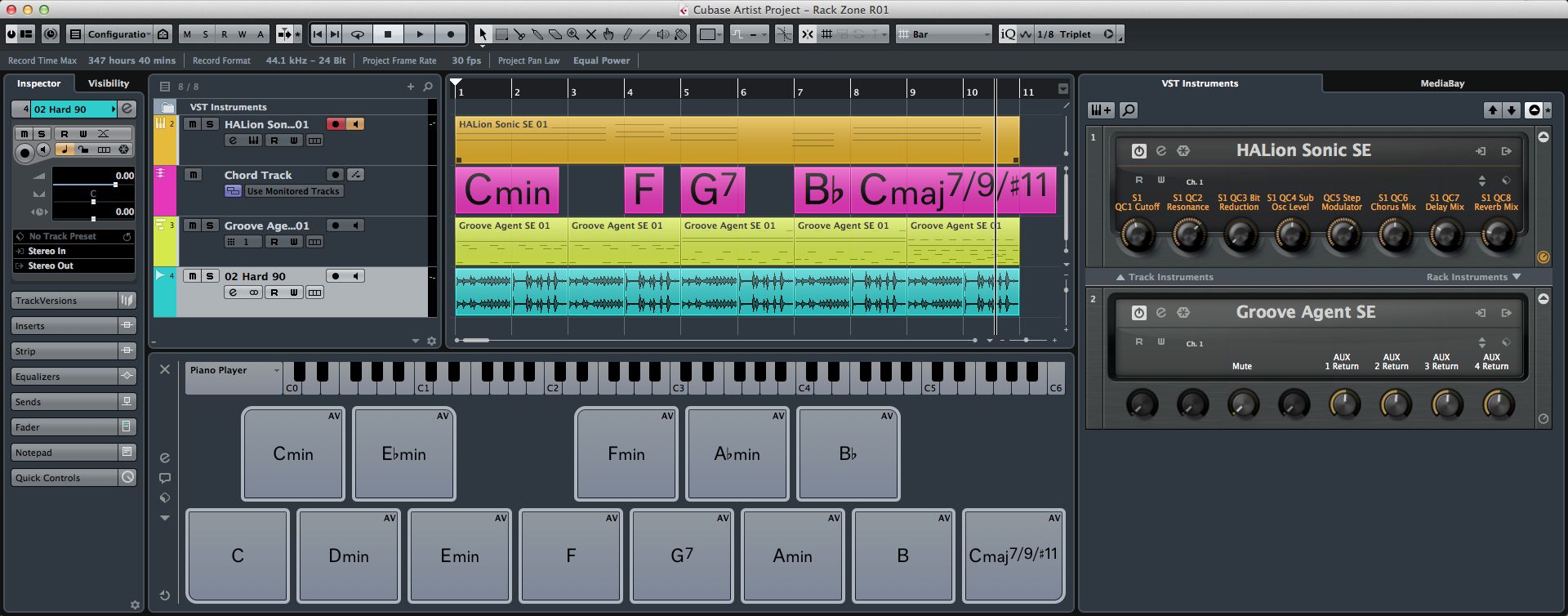Trigger the G7 chord pad

click(682, 556)
